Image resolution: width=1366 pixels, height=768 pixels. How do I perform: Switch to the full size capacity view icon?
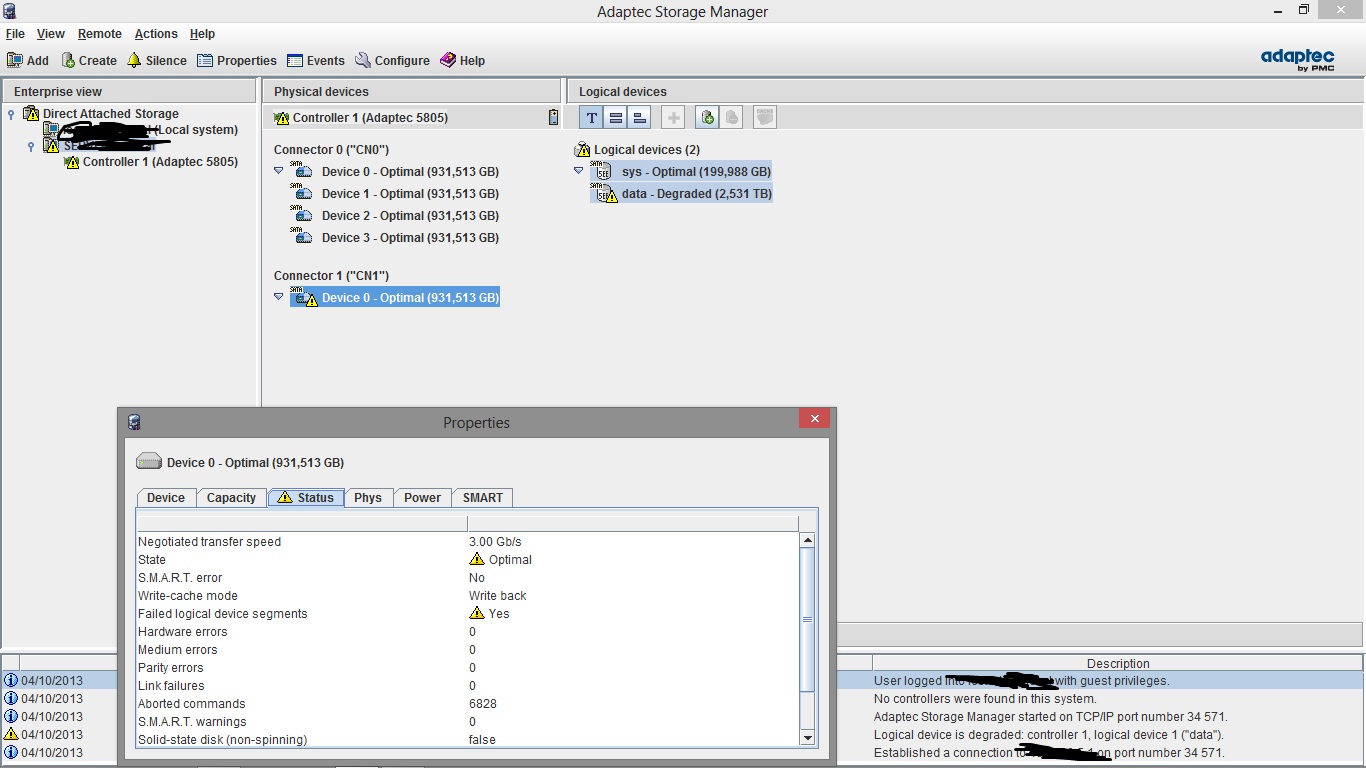(616, 118)
